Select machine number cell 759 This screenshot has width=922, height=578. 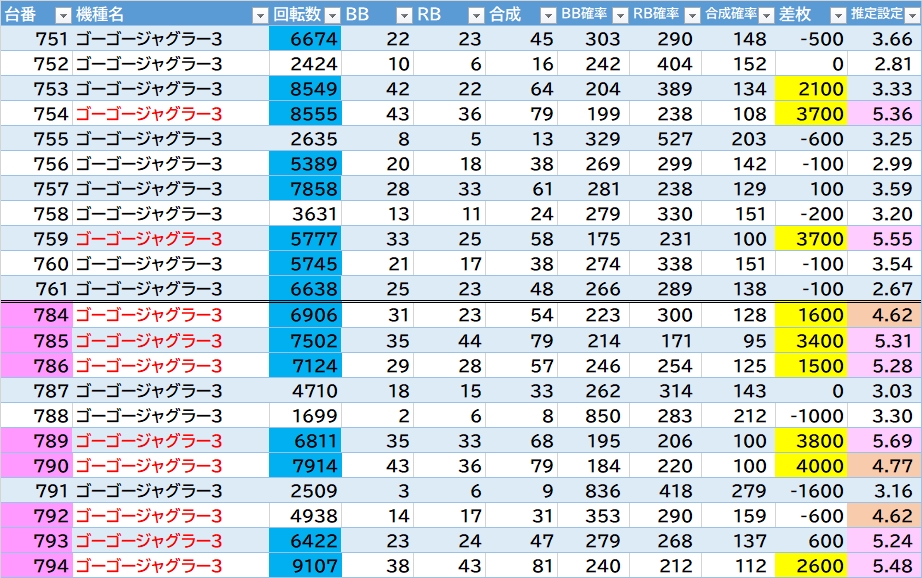[36, 239]
